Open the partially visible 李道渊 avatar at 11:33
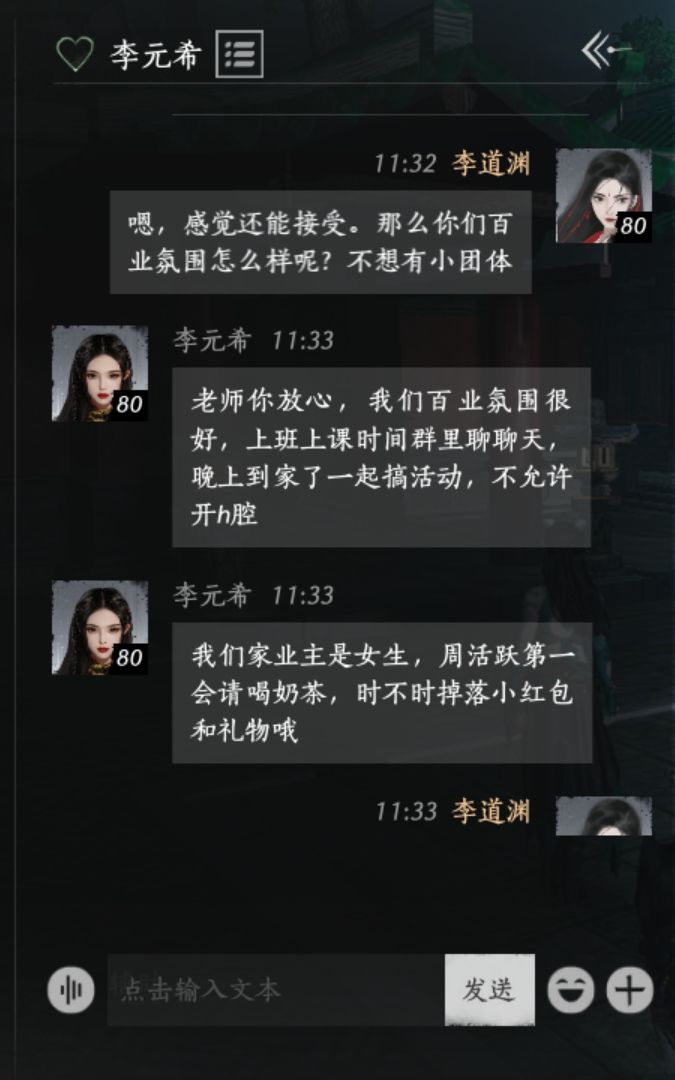Image resolution: width=675 pixels, height=1080 pixels. point(603,816)
